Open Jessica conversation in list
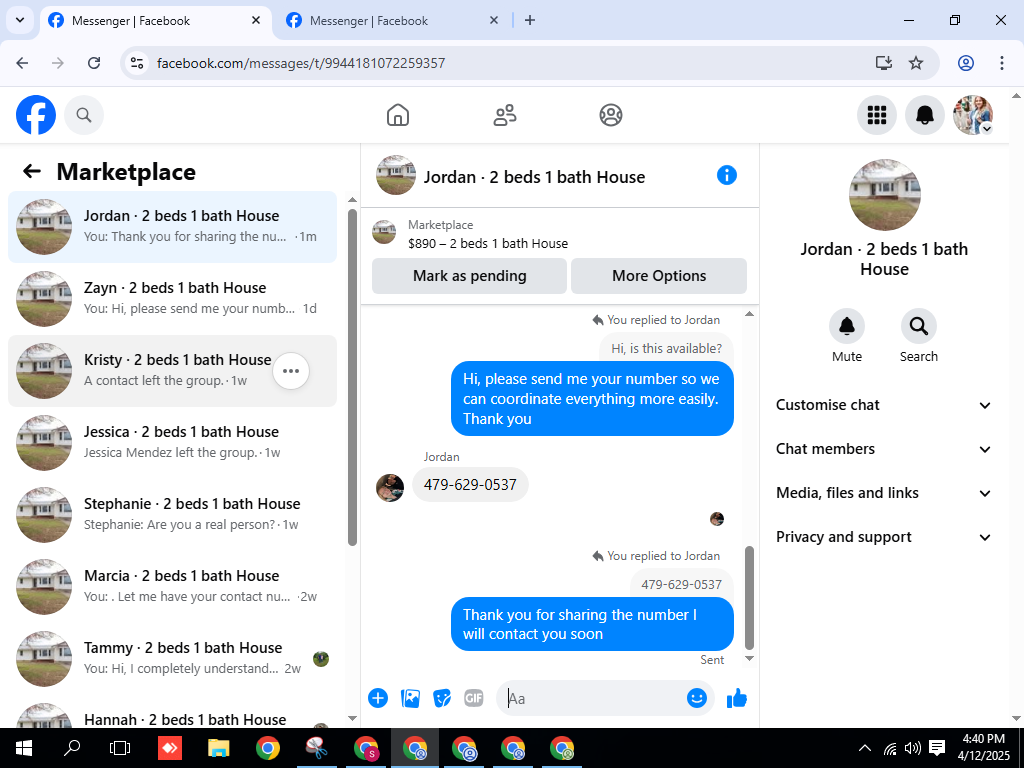The height and width of the screenshot is (768, 1024). pos(172,443)
